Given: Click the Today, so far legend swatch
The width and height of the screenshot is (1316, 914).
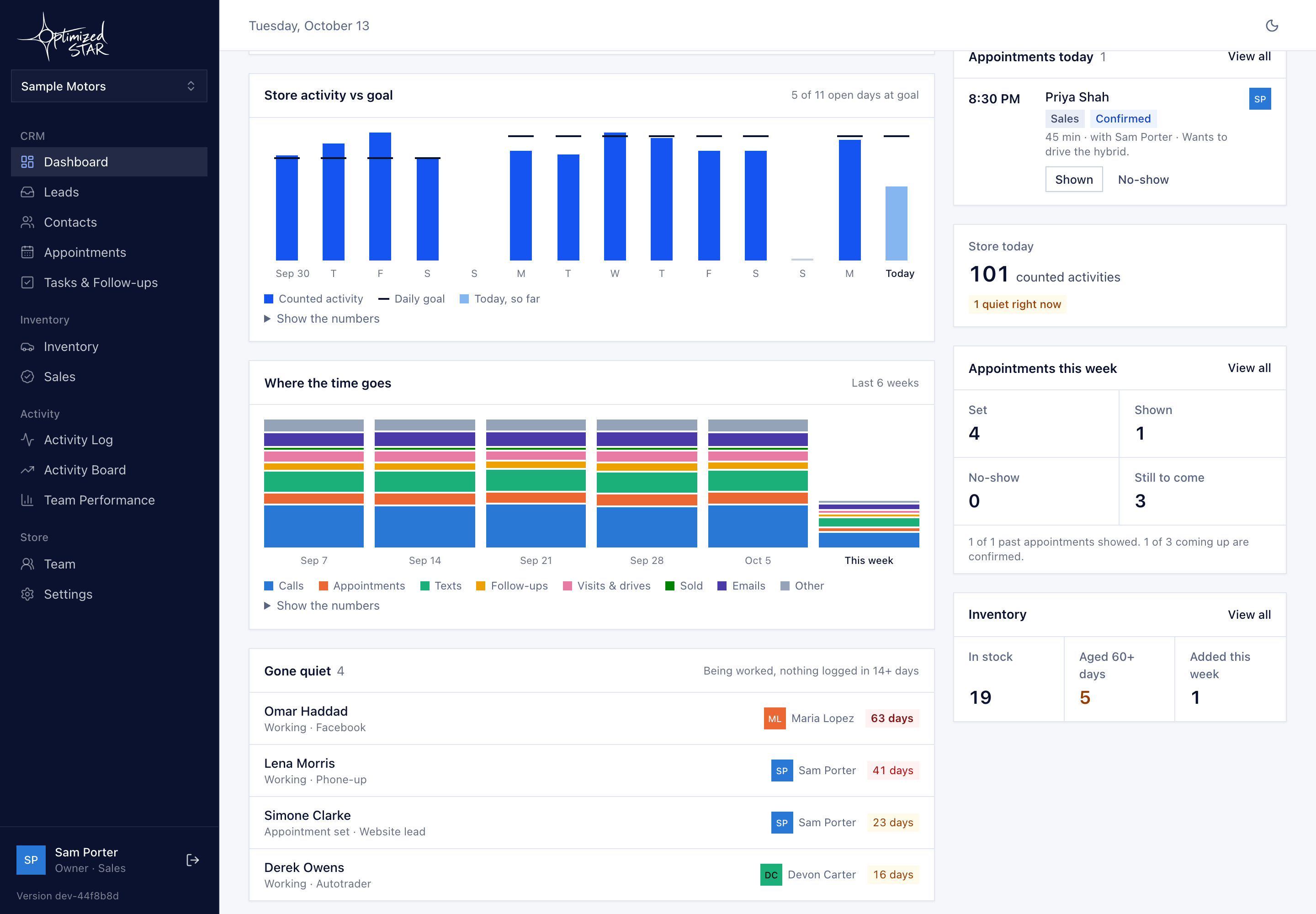Looking at the screenshot, I should [464, 299].
